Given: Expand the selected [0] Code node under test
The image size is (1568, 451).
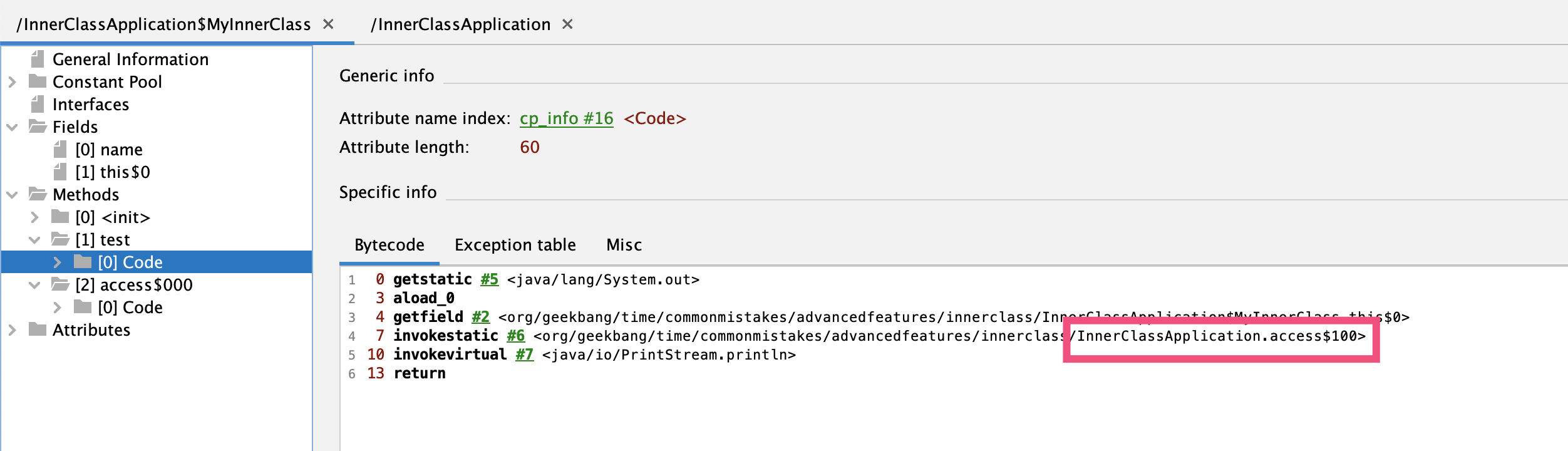Looking at the screenshot, I should point(57,262).
